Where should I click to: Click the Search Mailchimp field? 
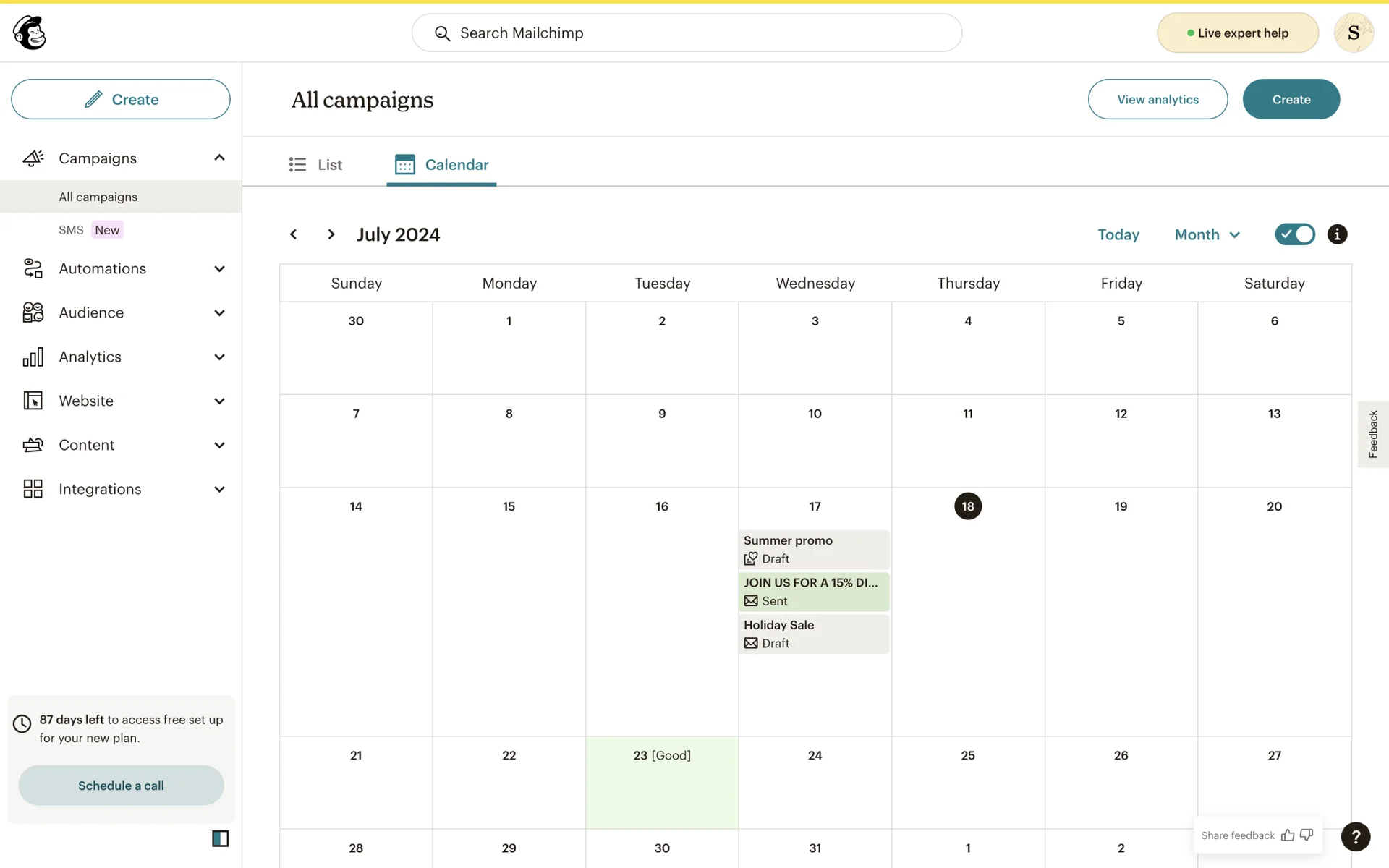click(x=687, y=33)
